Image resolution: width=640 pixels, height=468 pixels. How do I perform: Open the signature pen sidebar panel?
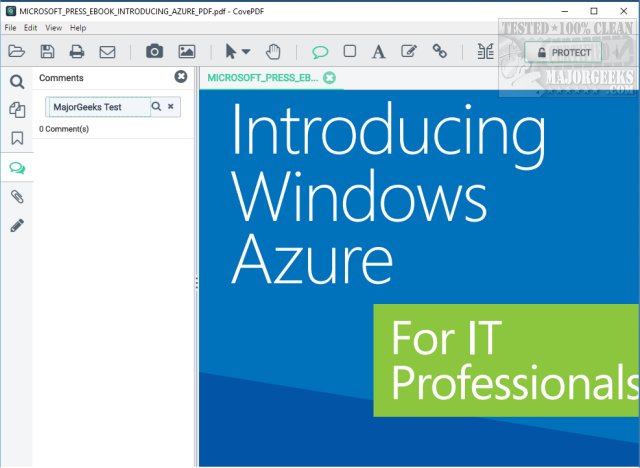coord(17,225)
